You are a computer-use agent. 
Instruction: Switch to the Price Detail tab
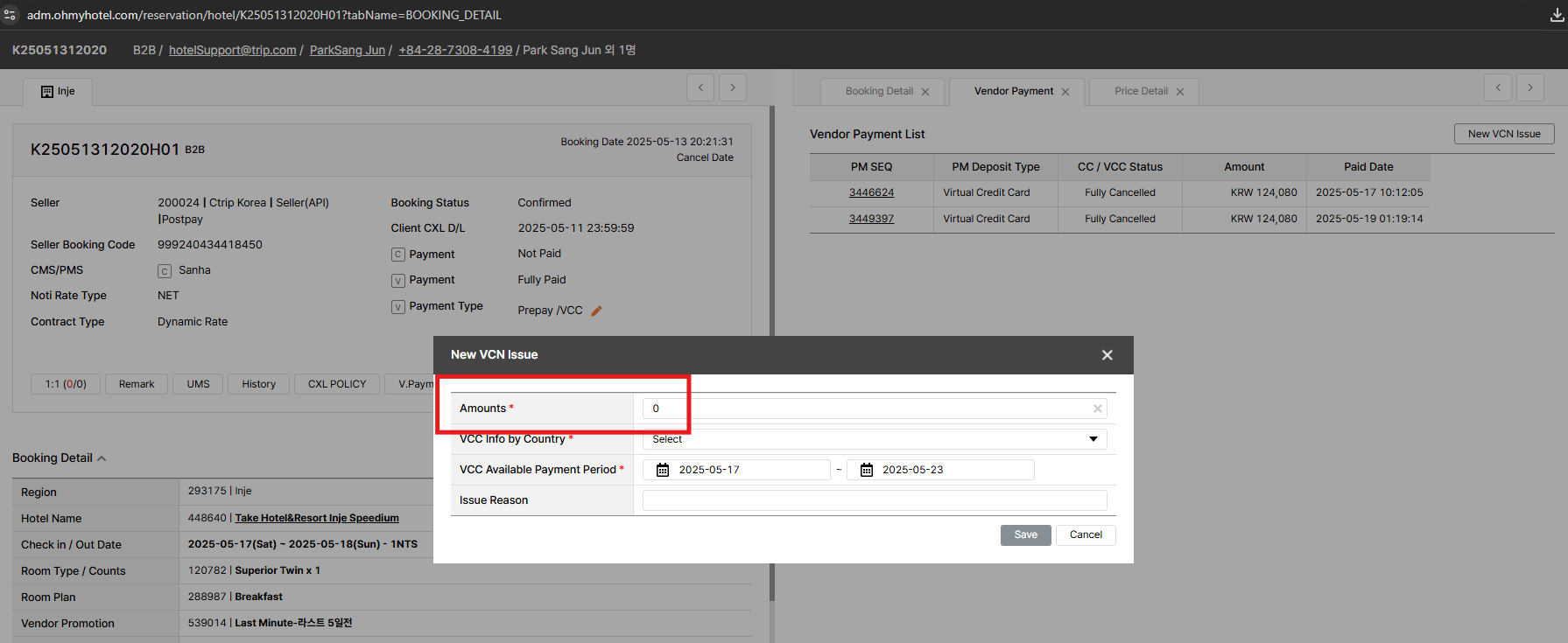(1140, 91)
